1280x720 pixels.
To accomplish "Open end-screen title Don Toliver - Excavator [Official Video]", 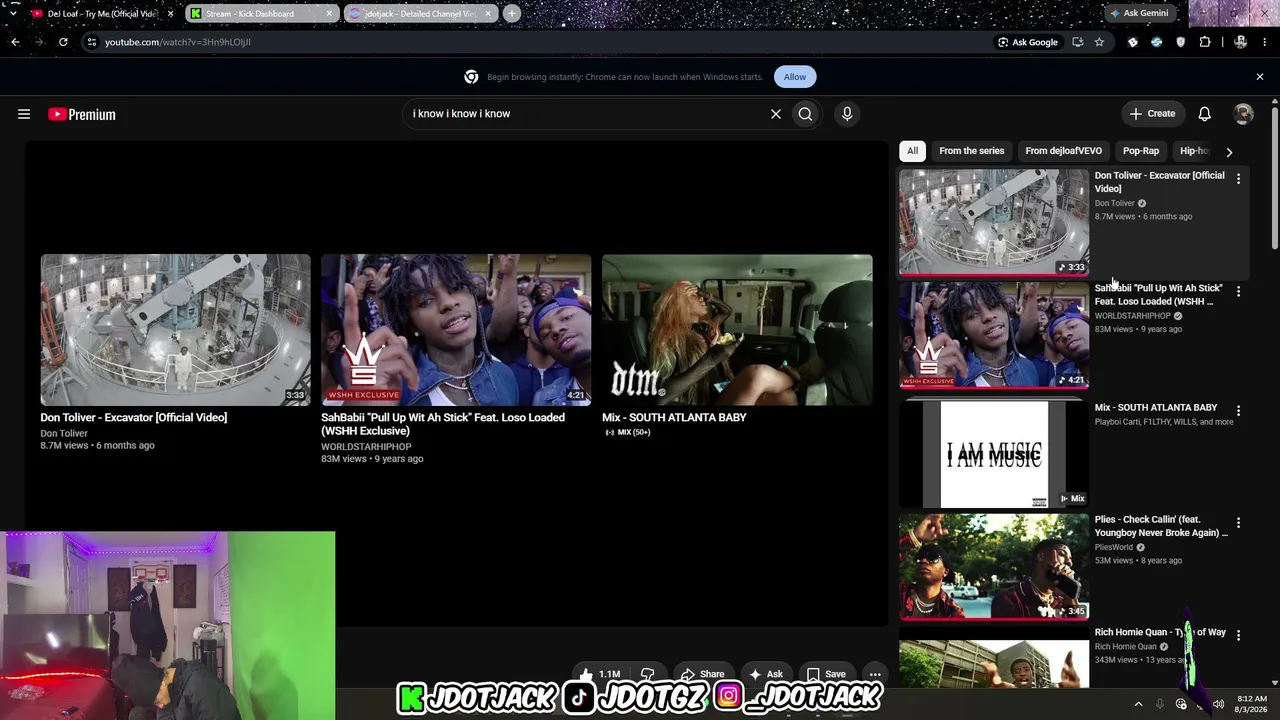I will (134, 418).
